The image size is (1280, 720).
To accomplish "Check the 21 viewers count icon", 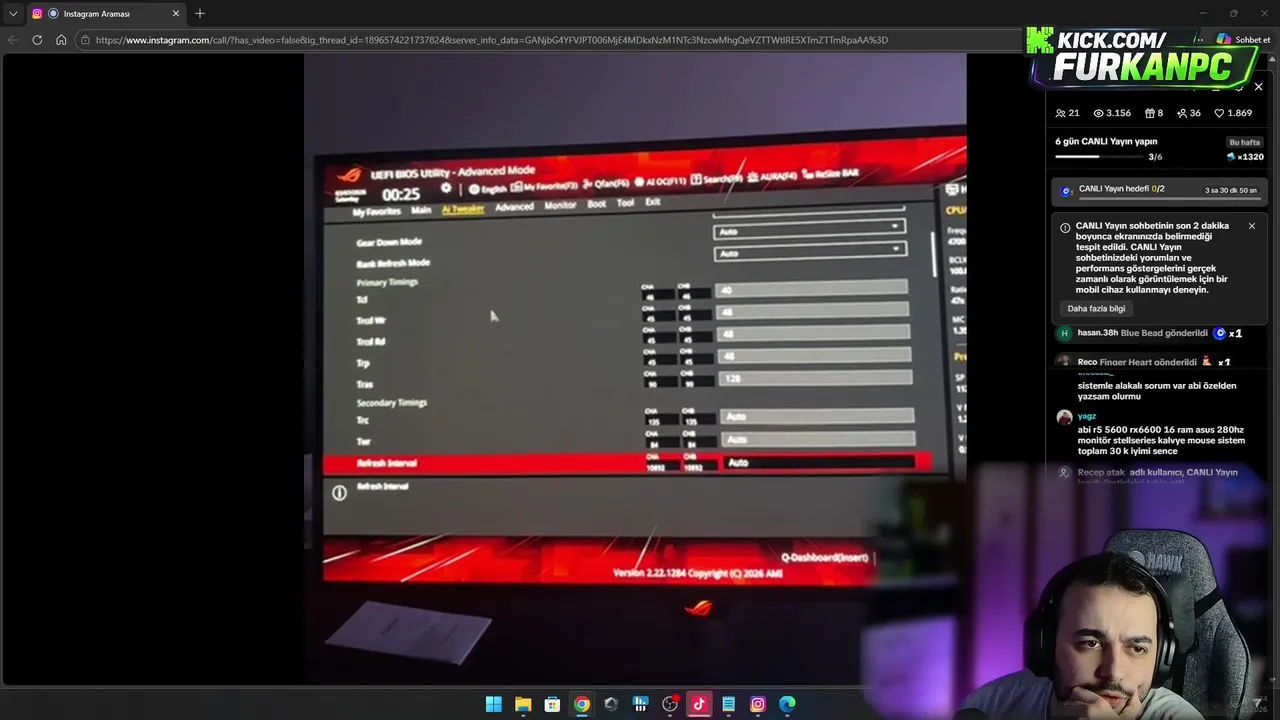I will point(1061,113).
